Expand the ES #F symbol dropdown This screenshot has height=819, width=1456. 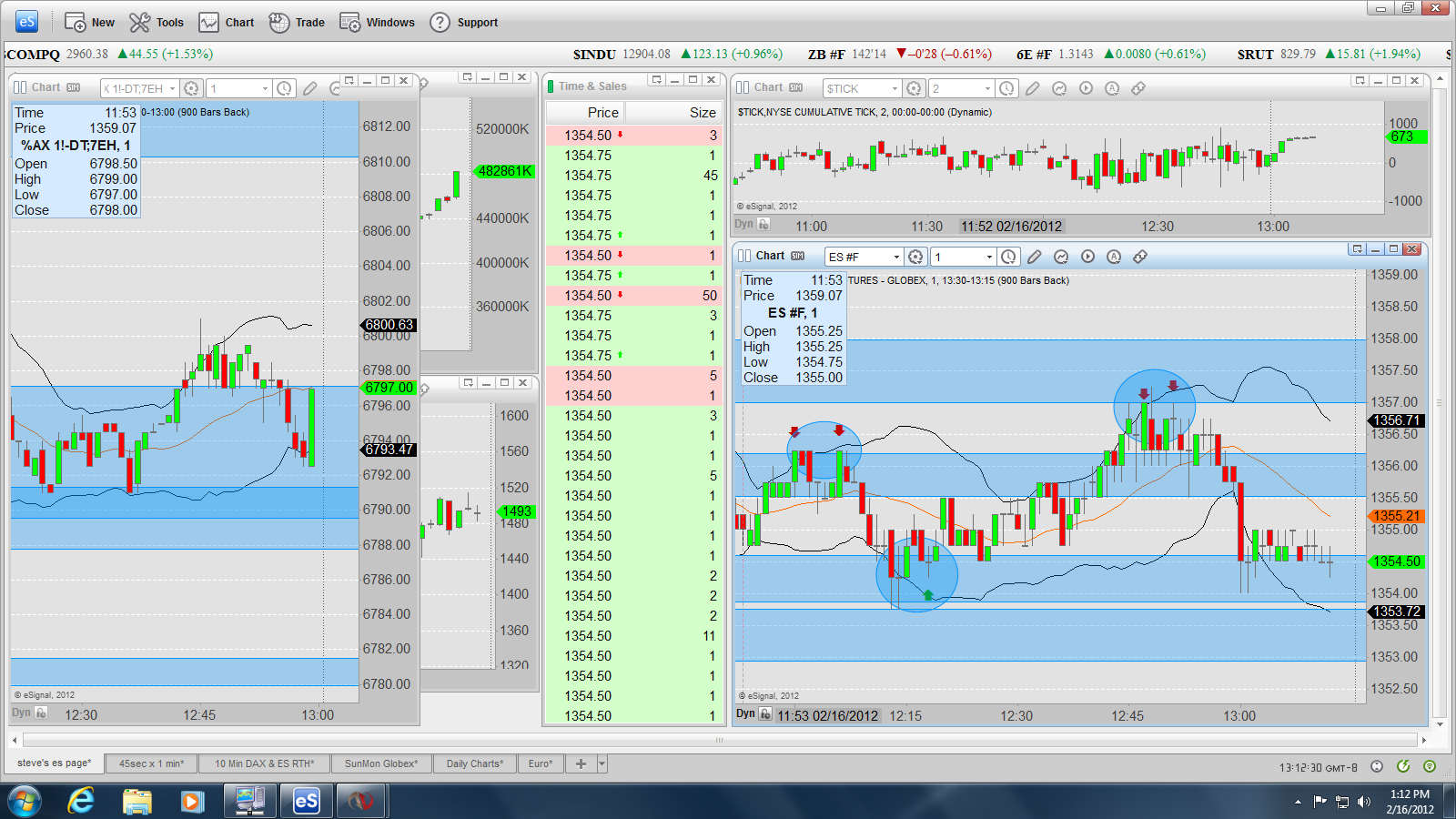(x=896, y=257)
